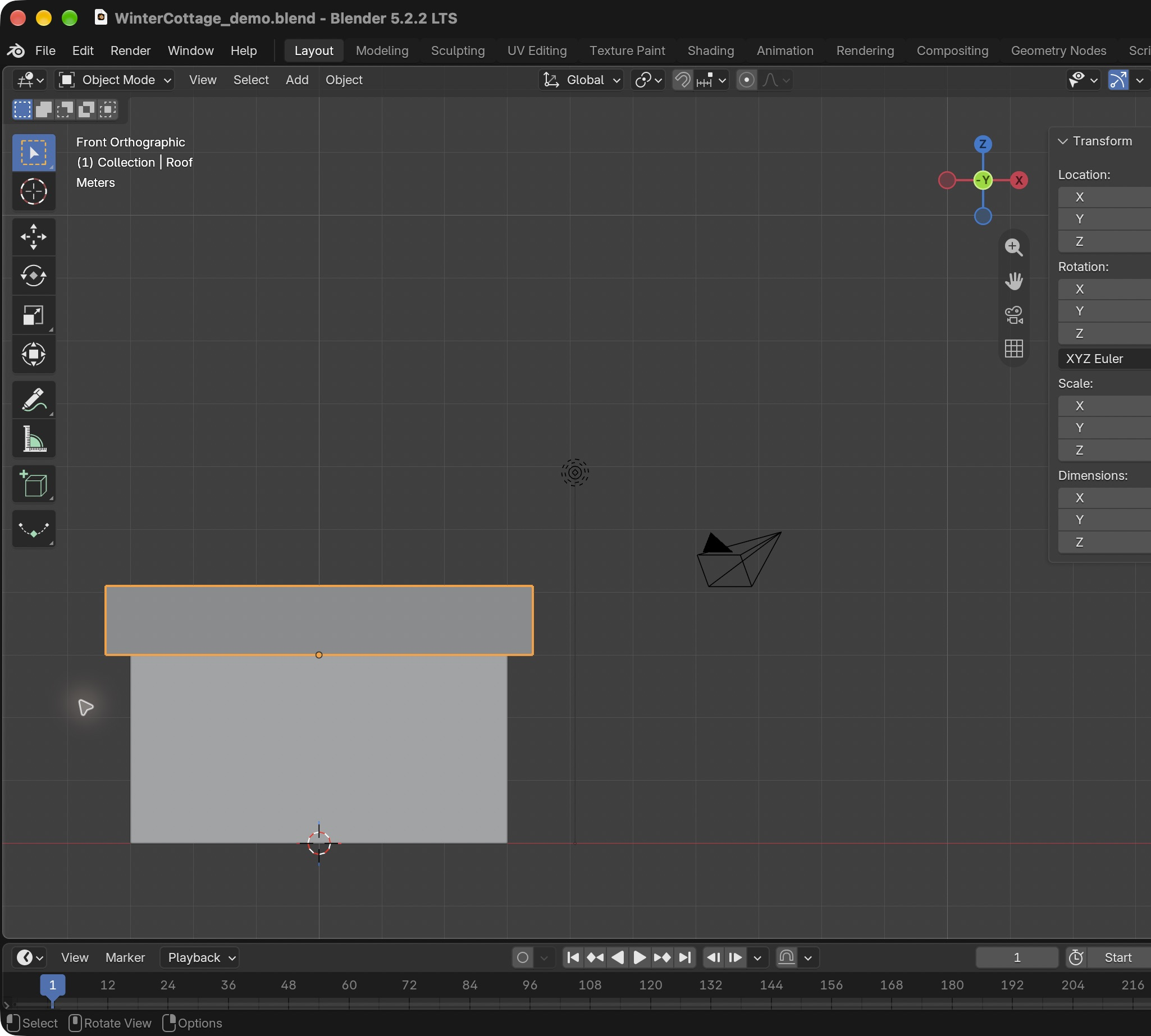The width and height of the screenshot is (1151, 1036).
Task: Switch to the Shading workspace tab
Action: (711, 51)
